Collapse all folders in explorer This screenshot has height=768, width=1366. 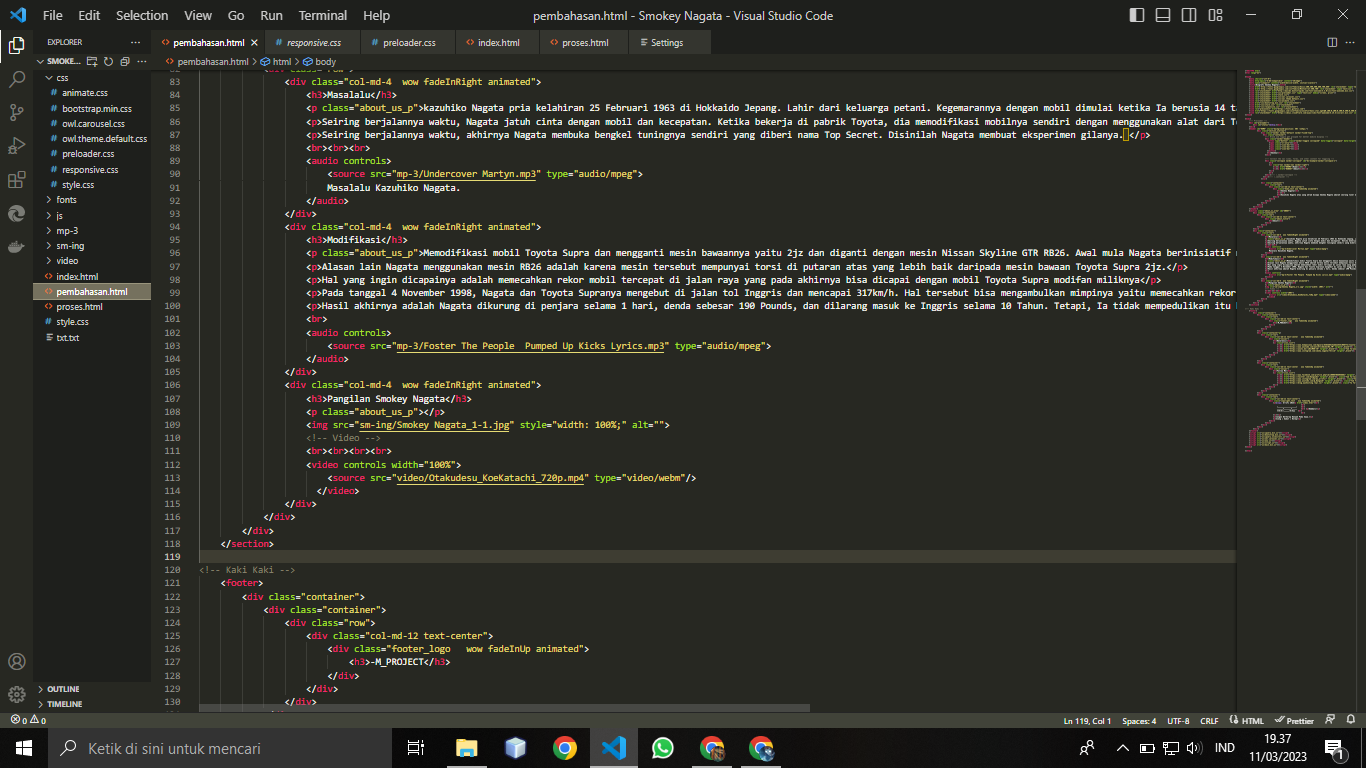[x=125, y=62]
